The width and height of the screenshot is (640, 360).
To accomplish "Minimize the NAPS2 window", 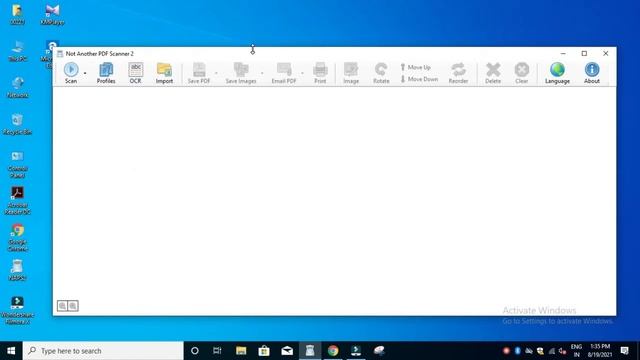I will (x=563, y=53).
